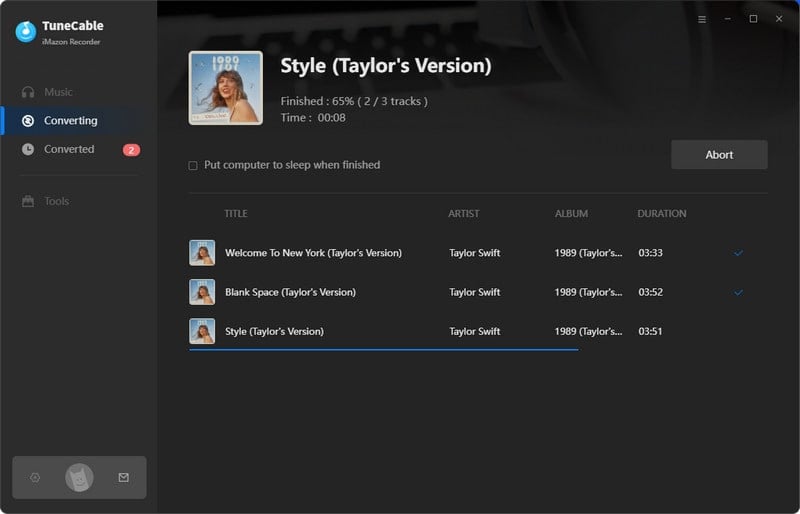
Task: Click album name in Welcome To New York row
Action: 588,253
